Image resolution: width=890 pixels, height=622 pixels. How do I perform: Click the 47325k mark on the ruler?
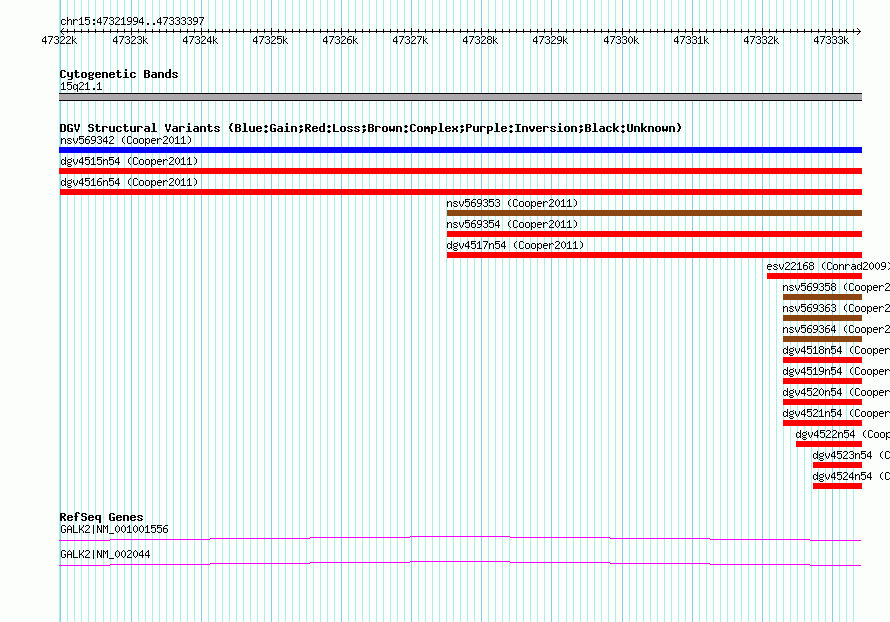(269, 40)
